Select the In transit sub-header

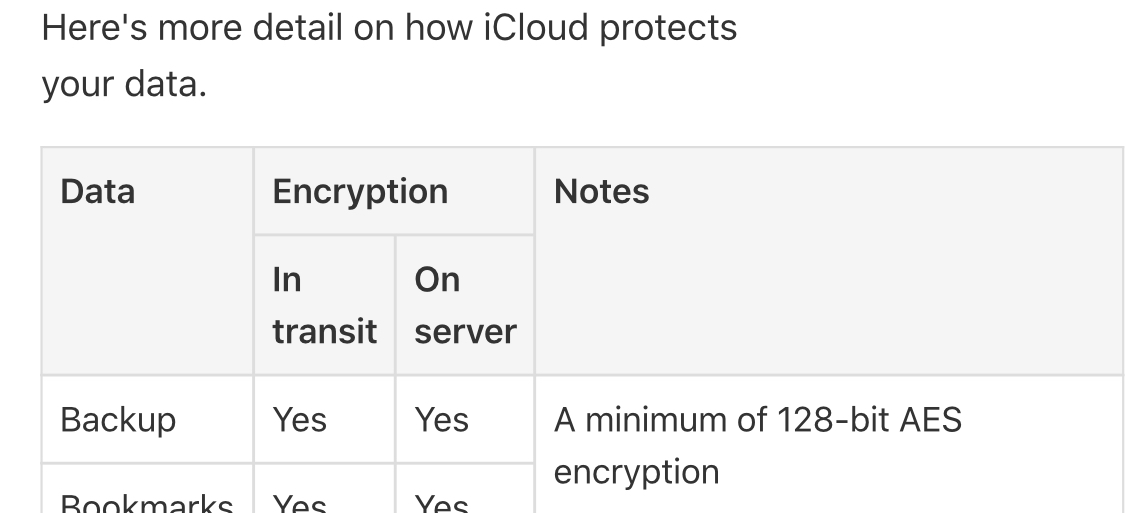(x=324, y=305)
